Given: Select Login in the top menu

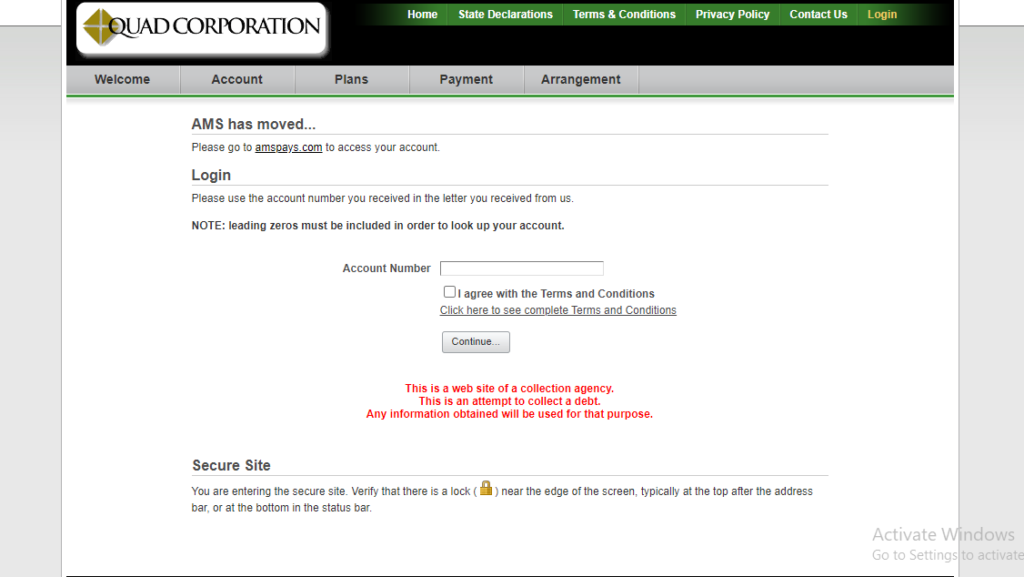Looking at the screenshot, I should 882,14.
